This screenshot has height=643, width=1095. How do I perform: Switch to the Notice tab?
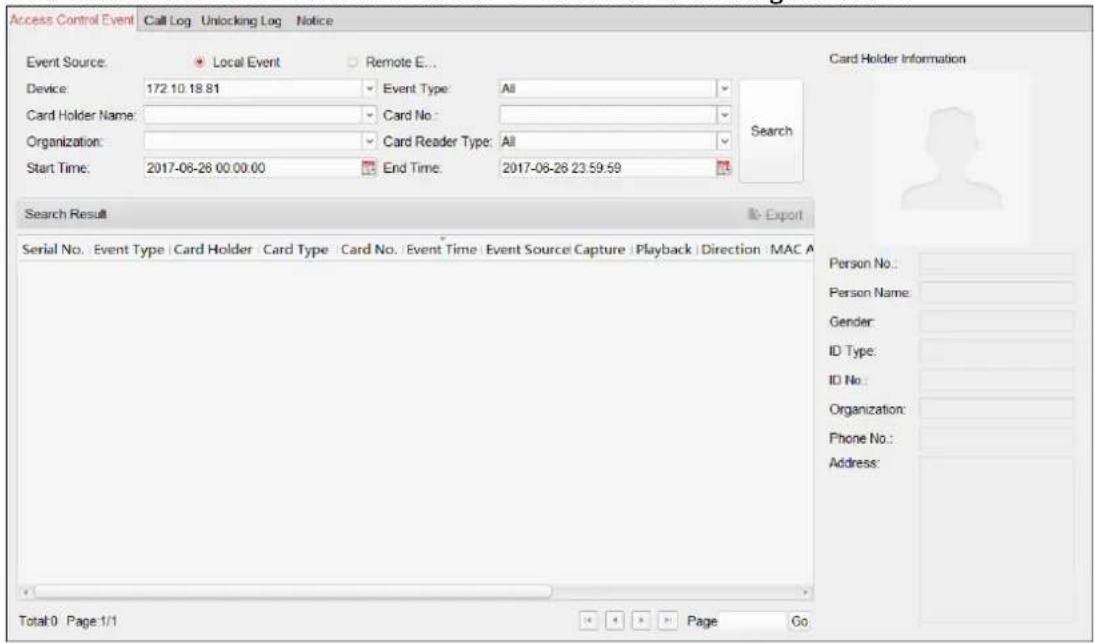pos(314,21)
